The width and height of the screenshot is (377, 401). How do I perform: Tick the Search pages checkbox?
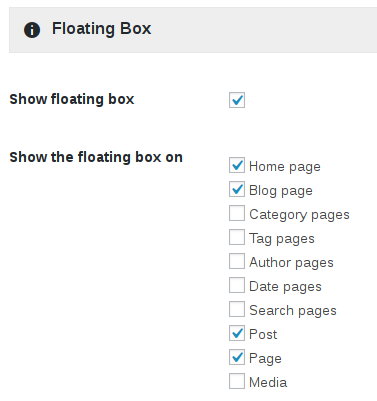(x=237, y=309)
